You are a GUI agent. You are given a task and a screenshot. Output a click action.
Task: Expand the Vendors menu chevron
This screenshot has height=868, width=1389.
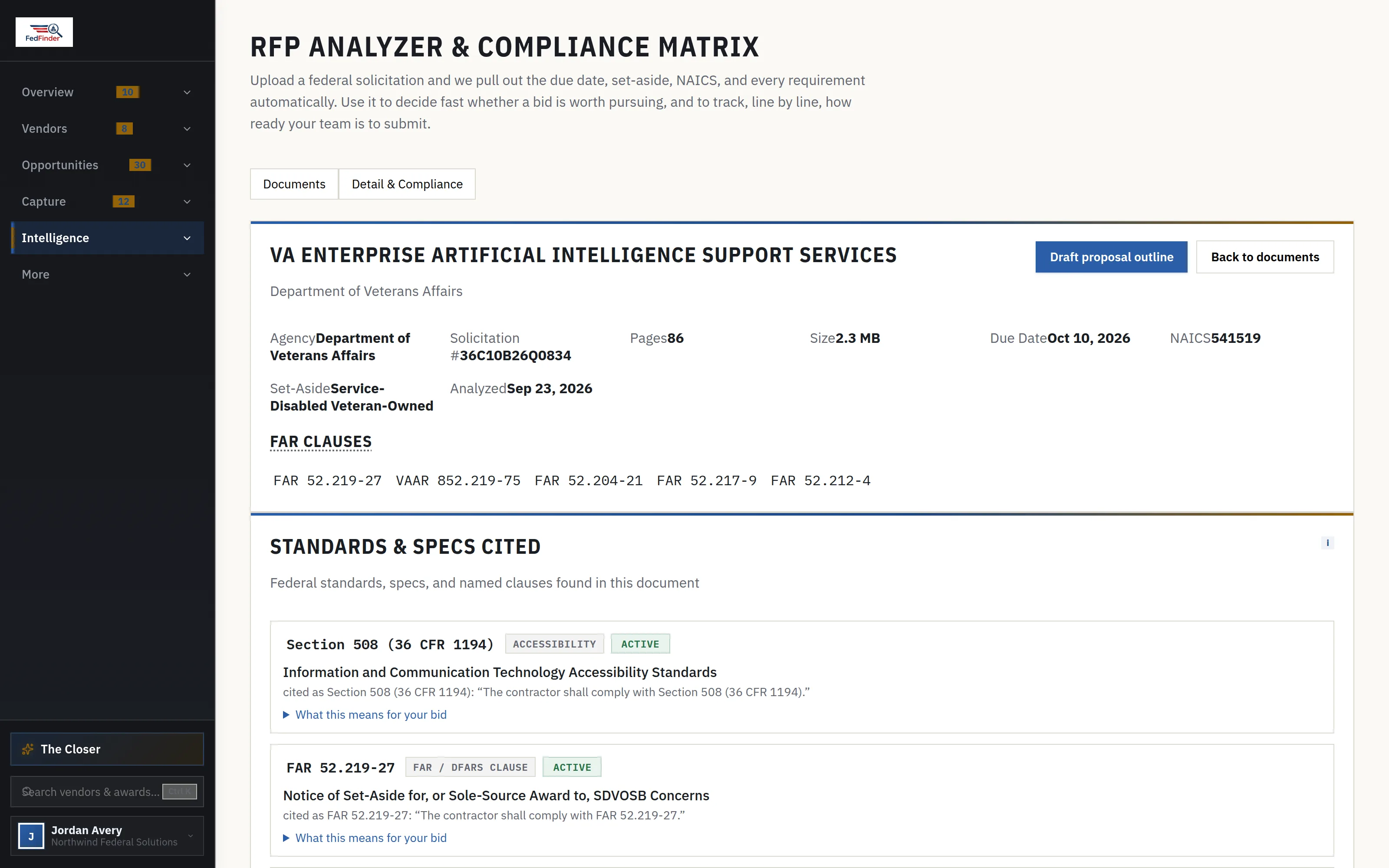point(187,129)
